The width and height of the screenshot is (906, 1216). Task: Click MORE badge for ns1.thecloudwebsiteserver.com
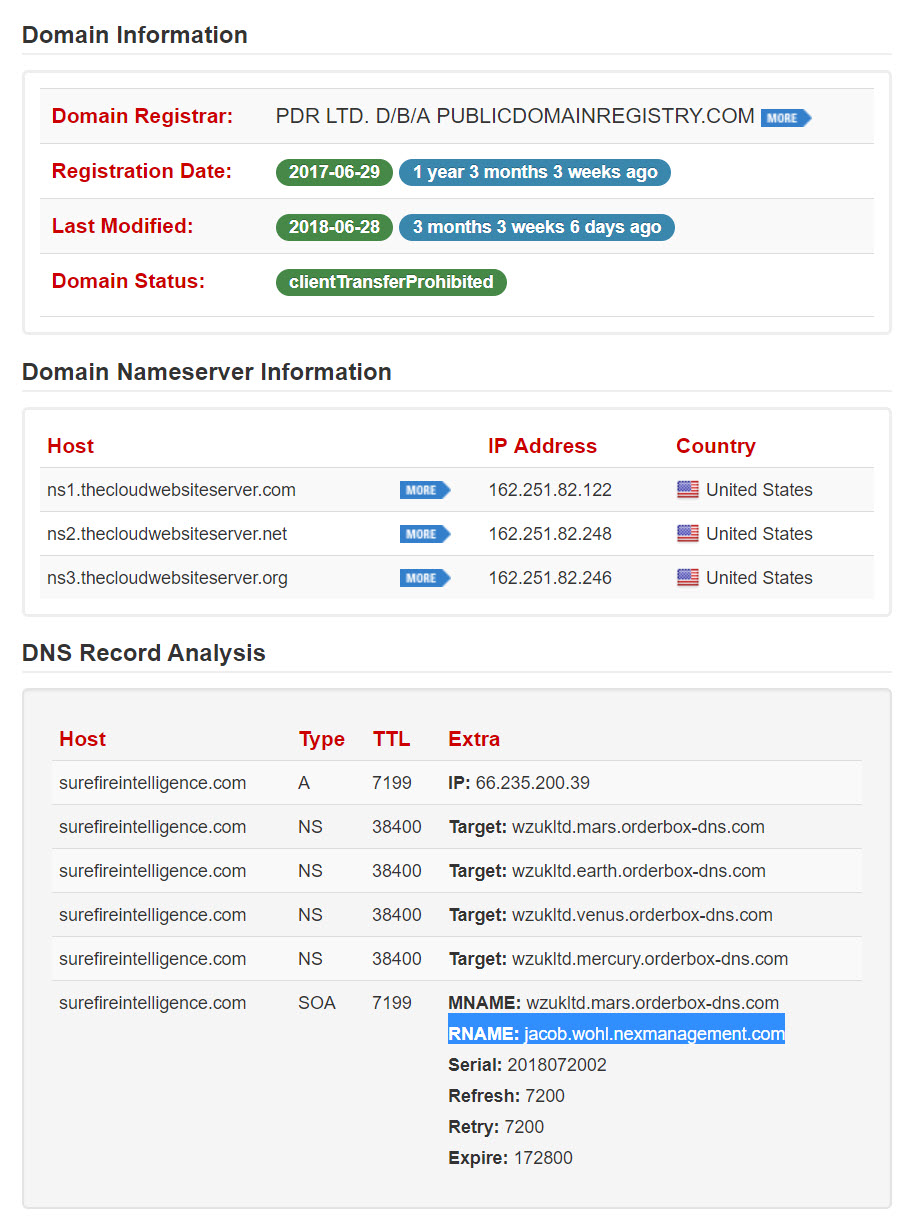425,490
